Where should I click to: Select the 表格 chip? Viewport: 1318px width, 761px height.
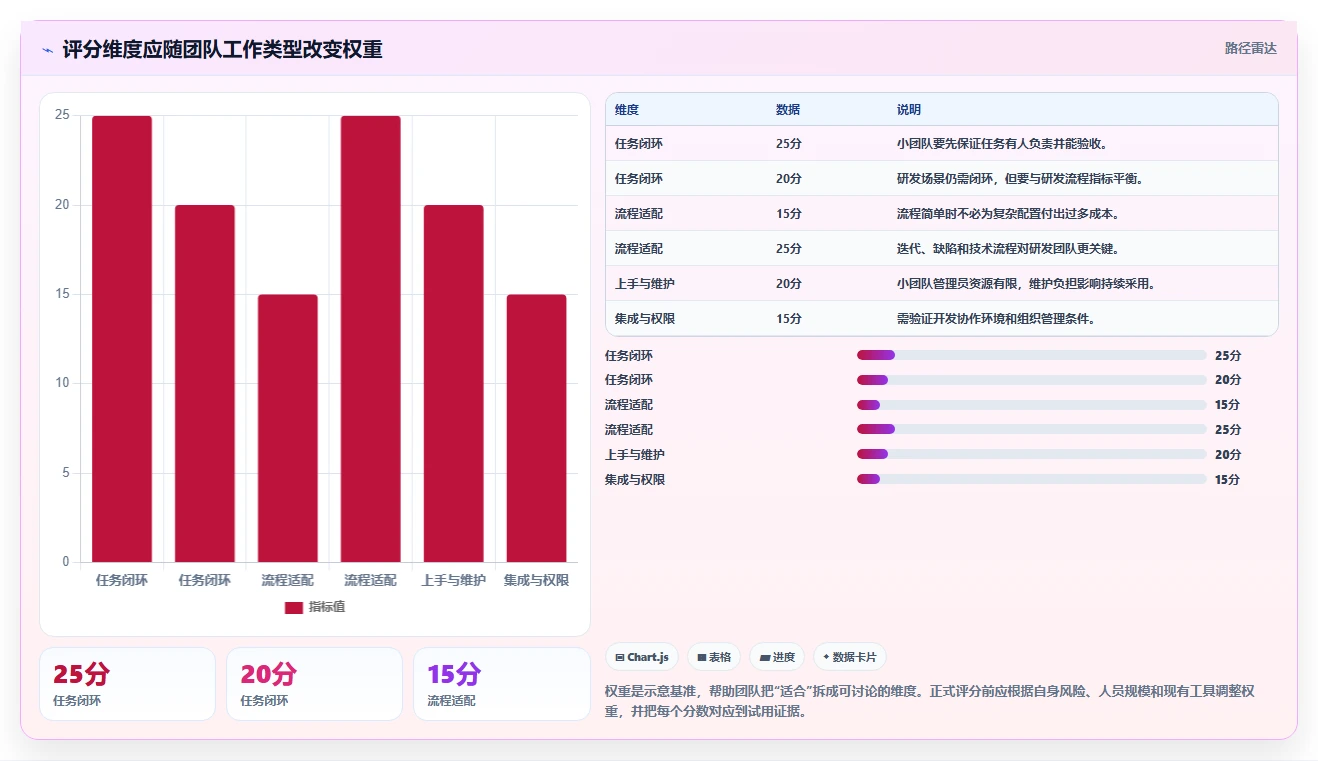(714, 657)
